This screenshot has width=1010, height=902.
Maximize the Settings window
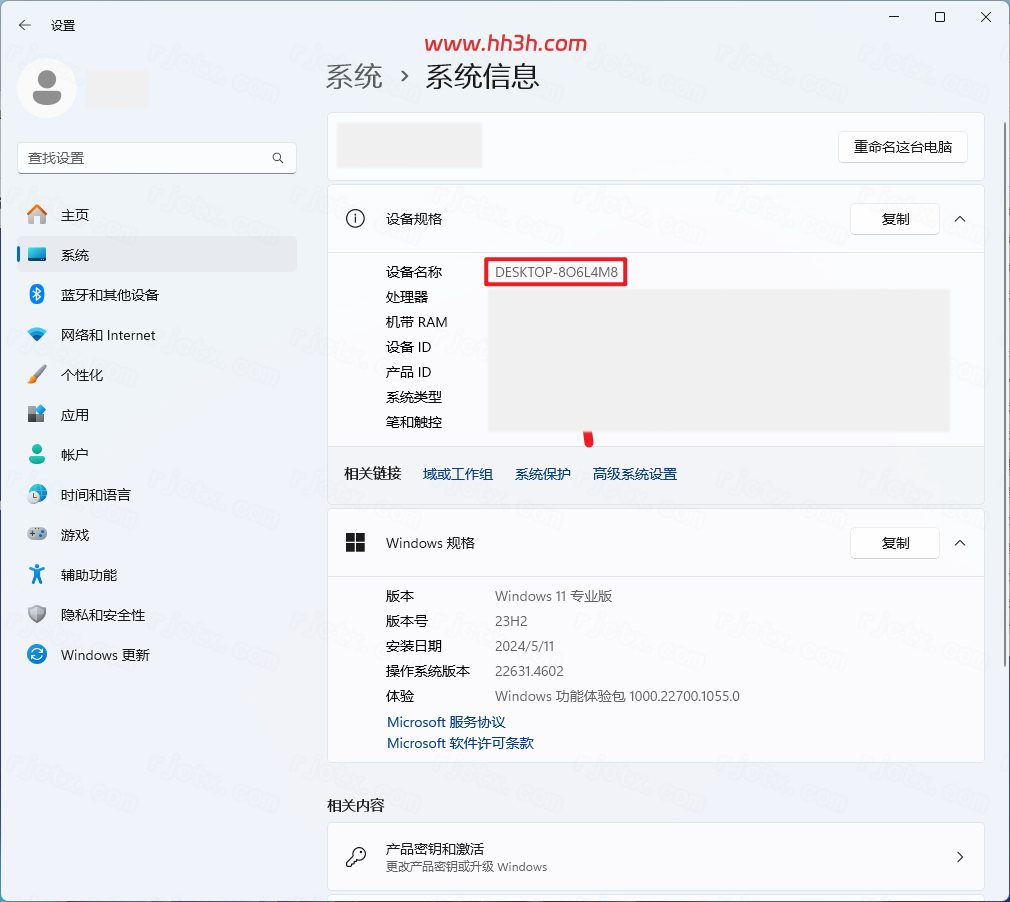click(940, 17)
